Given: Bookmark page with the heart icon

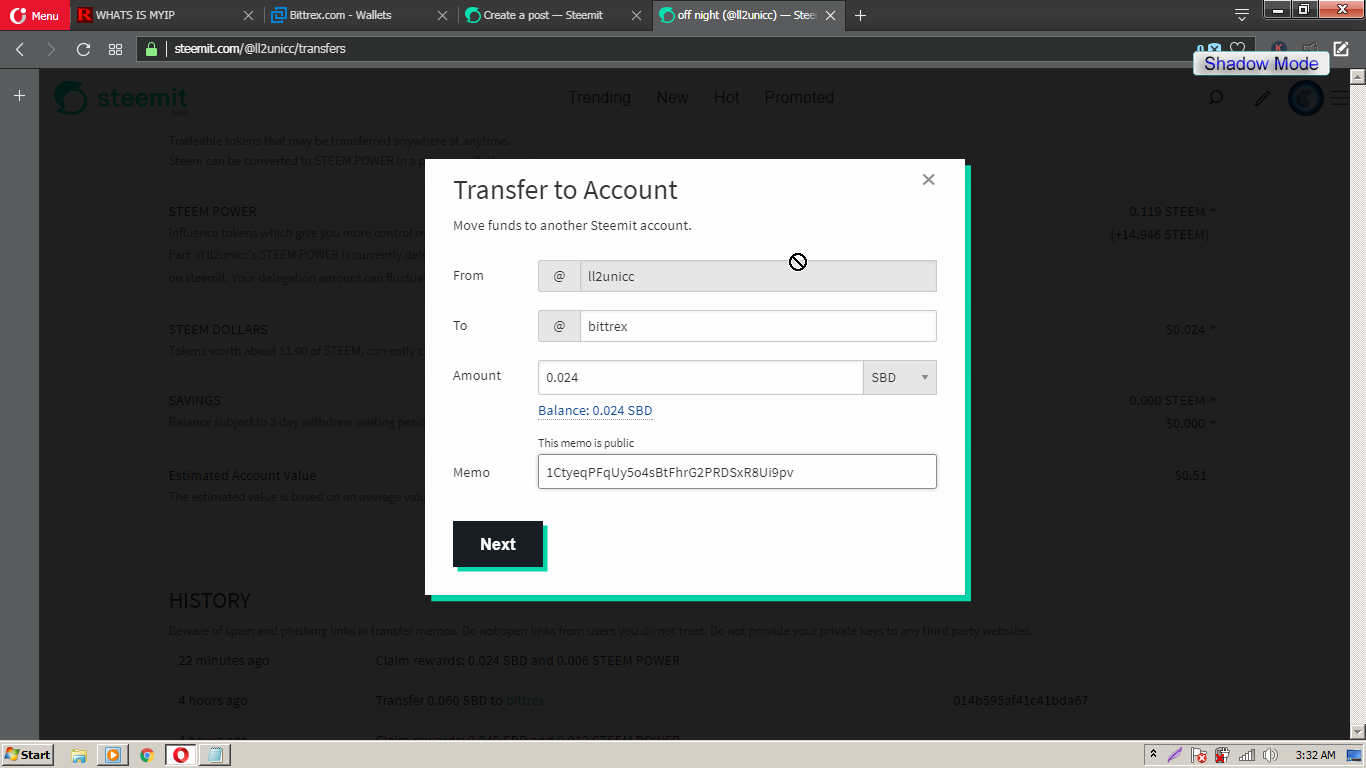Looking at the screenshot, I should [1237, 48].
